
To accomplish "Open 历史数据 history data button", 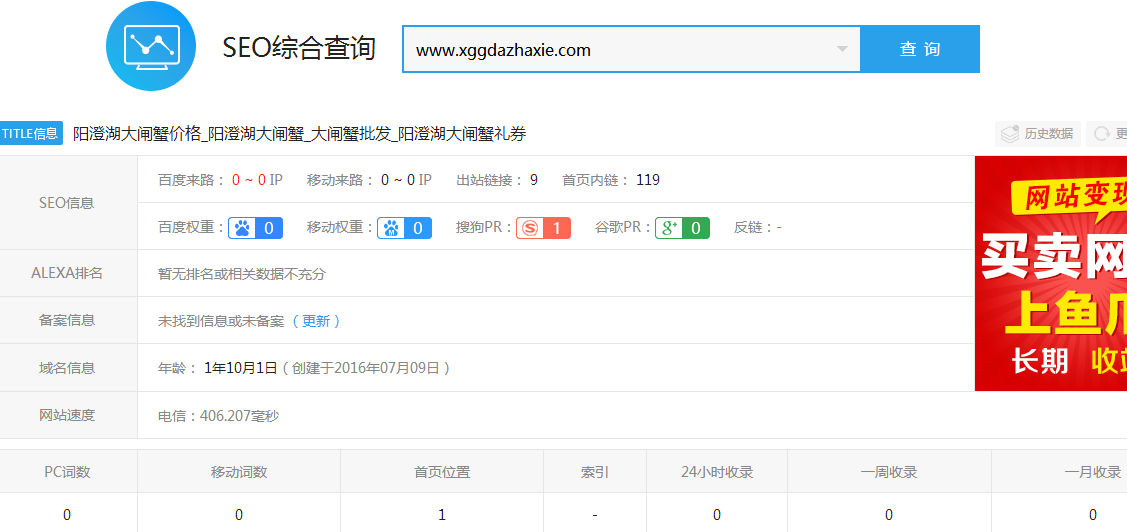I will coord(1038,134).
